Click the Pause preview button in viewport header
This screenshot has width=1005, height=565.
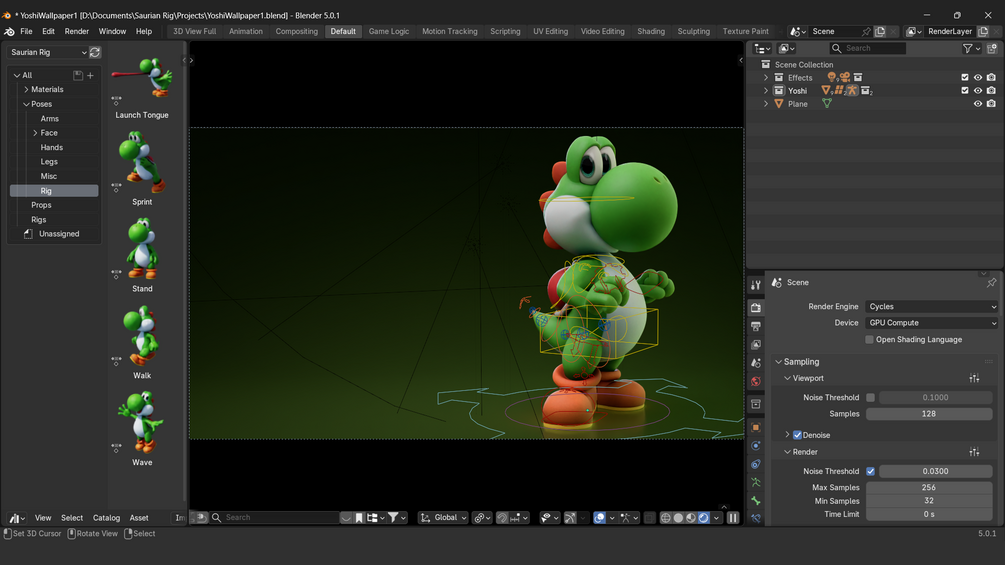pyautogui.click(x=733, y=518)
